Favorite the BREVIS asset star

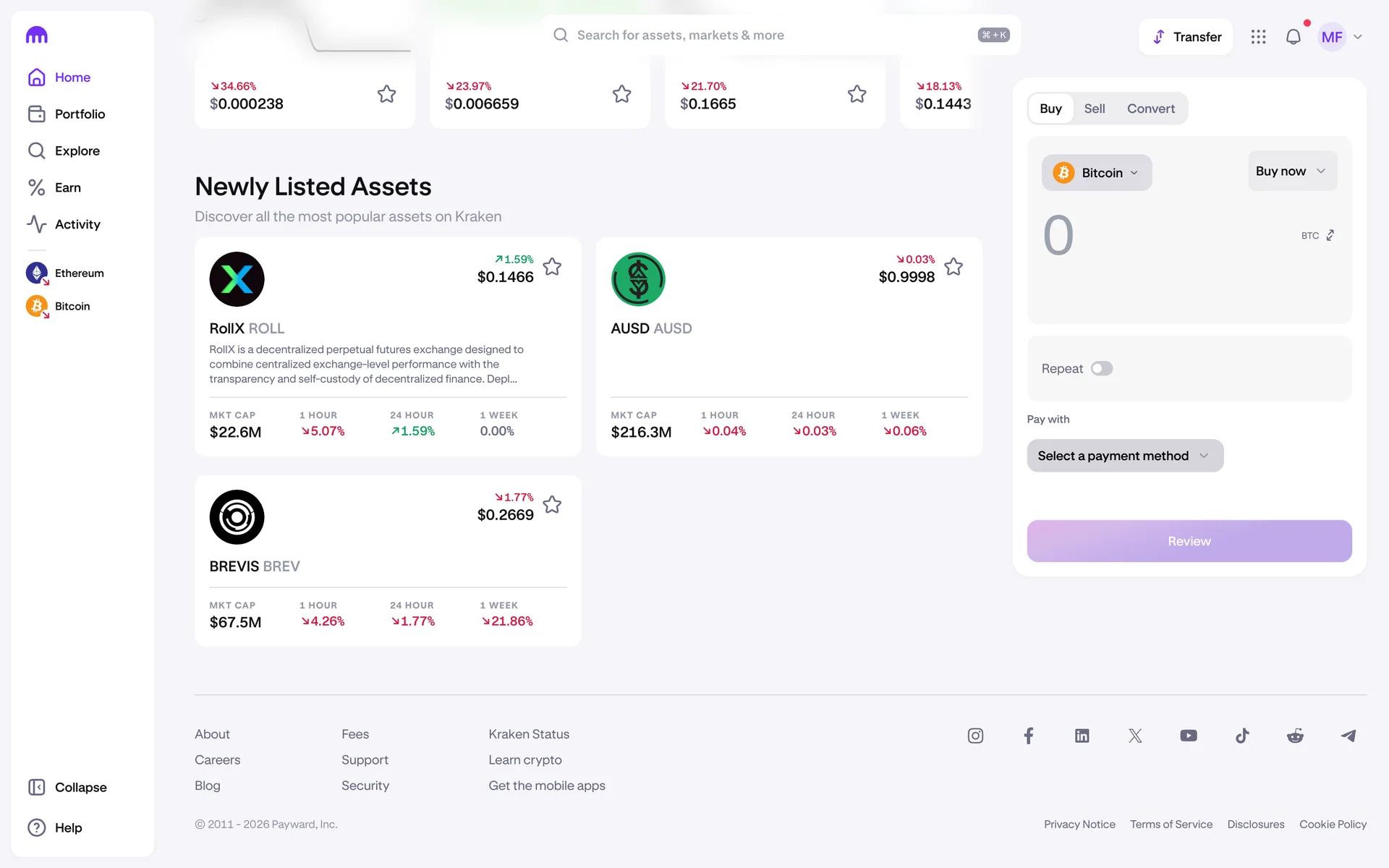[552, 505]
